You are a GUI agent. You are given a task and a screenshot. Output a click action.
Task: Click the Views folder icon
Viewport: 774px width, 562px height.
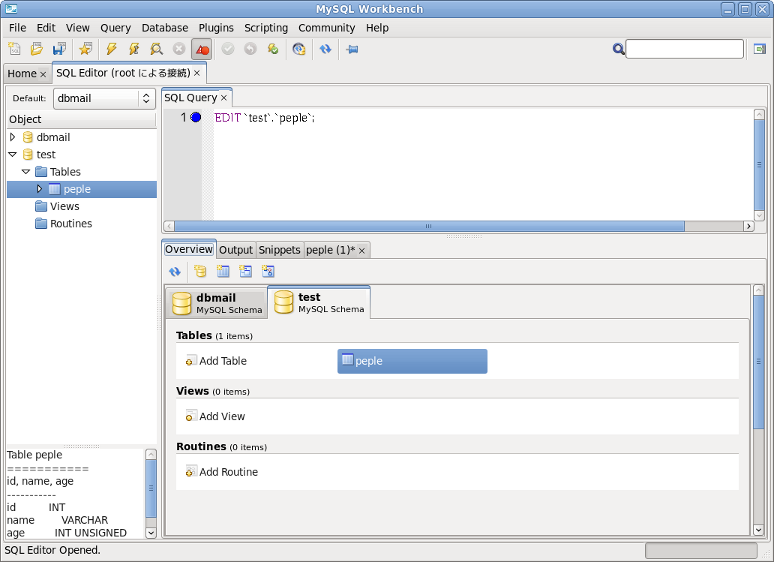click(41, 206)
